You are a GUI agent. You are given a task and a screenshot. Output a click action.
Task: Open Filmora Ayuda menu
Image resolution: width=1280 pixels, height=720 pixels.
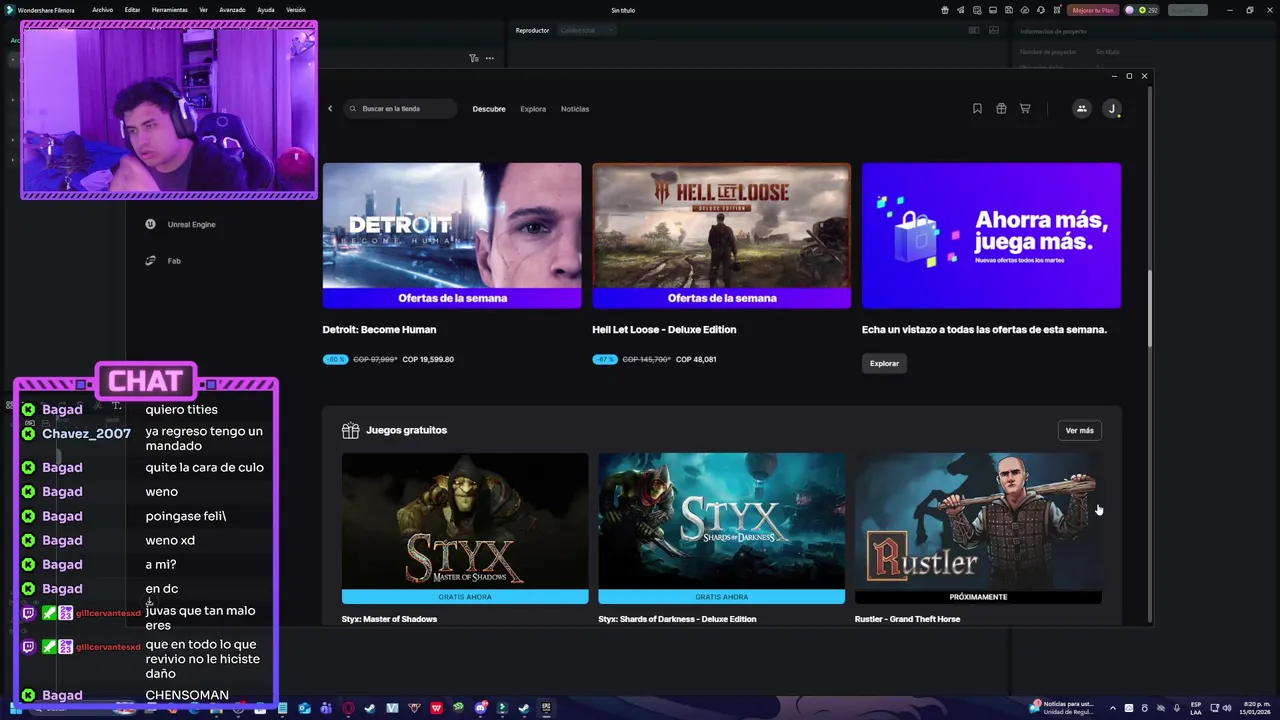266,10
